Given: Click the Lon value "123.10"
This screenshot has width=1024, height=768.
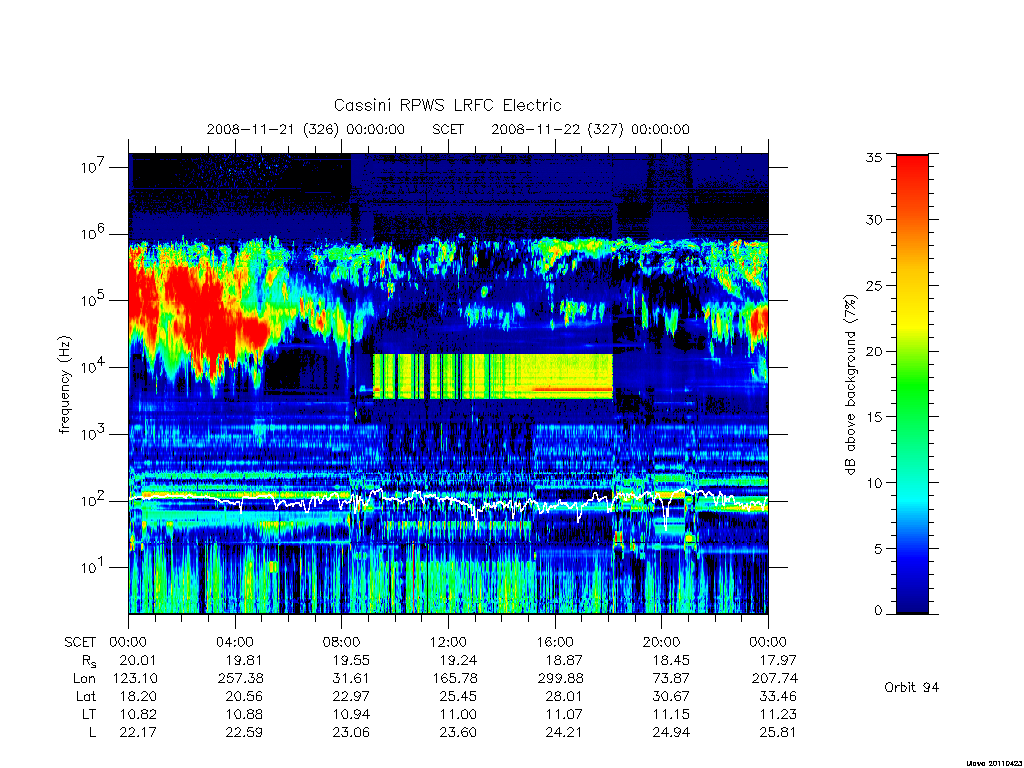Looking at the screenshot, I should 135,679.
